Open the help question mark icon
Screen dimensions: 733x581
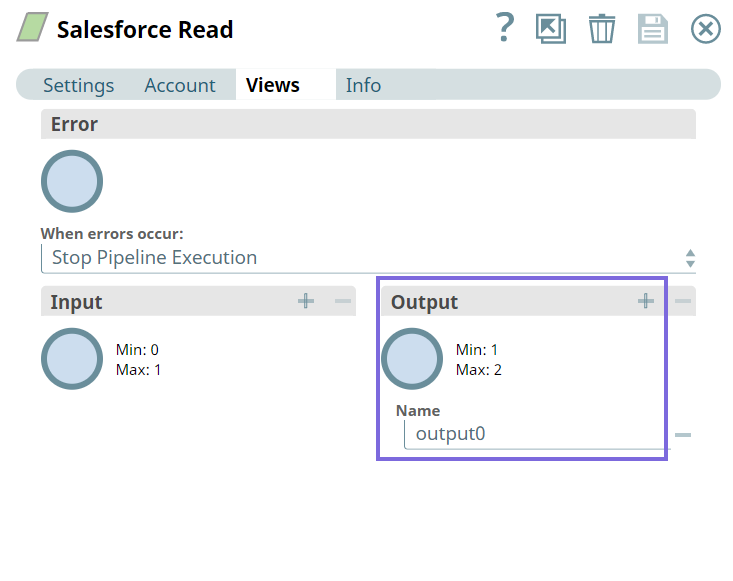(505, 28)
